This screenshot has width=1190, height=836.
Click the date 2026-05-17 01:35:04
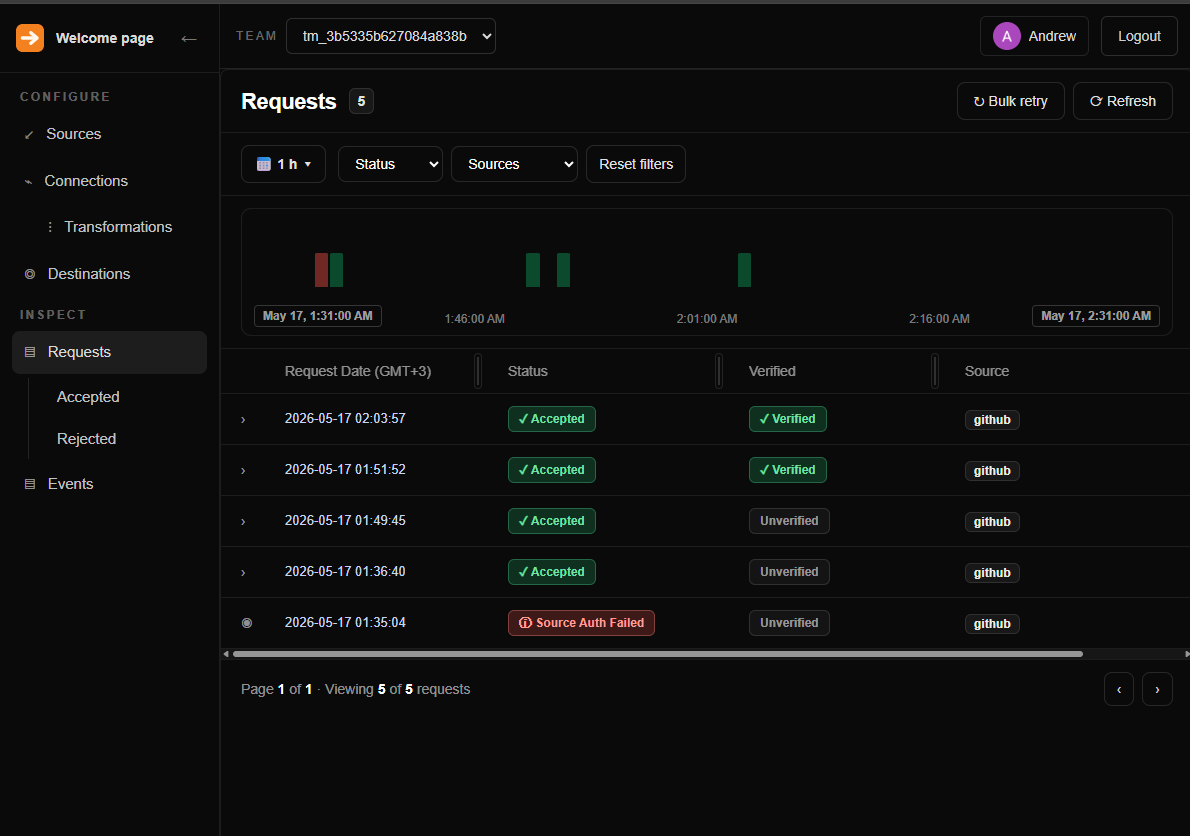345,623
